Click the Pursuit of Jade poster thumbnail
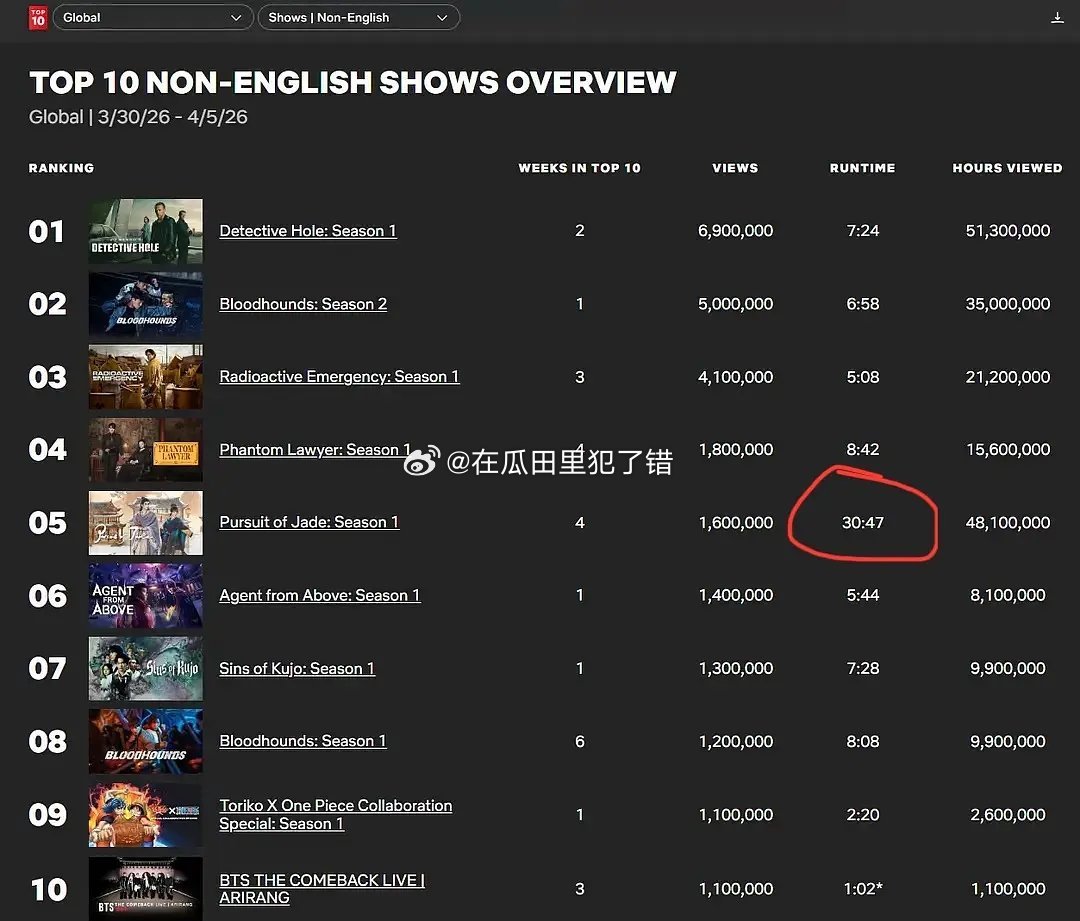Screen dimensions: 1080x921 [x=145, y=523]
